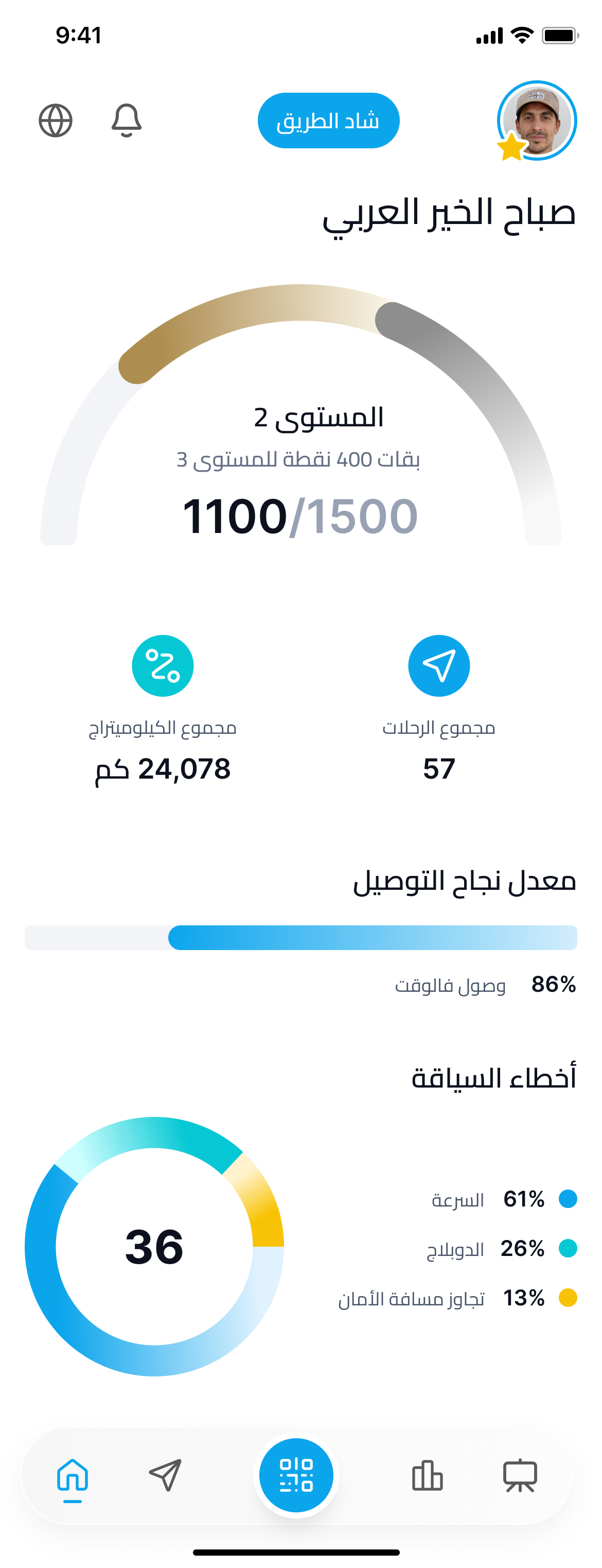Tap the teal total kilometers route icon

(x=163, y=665)
